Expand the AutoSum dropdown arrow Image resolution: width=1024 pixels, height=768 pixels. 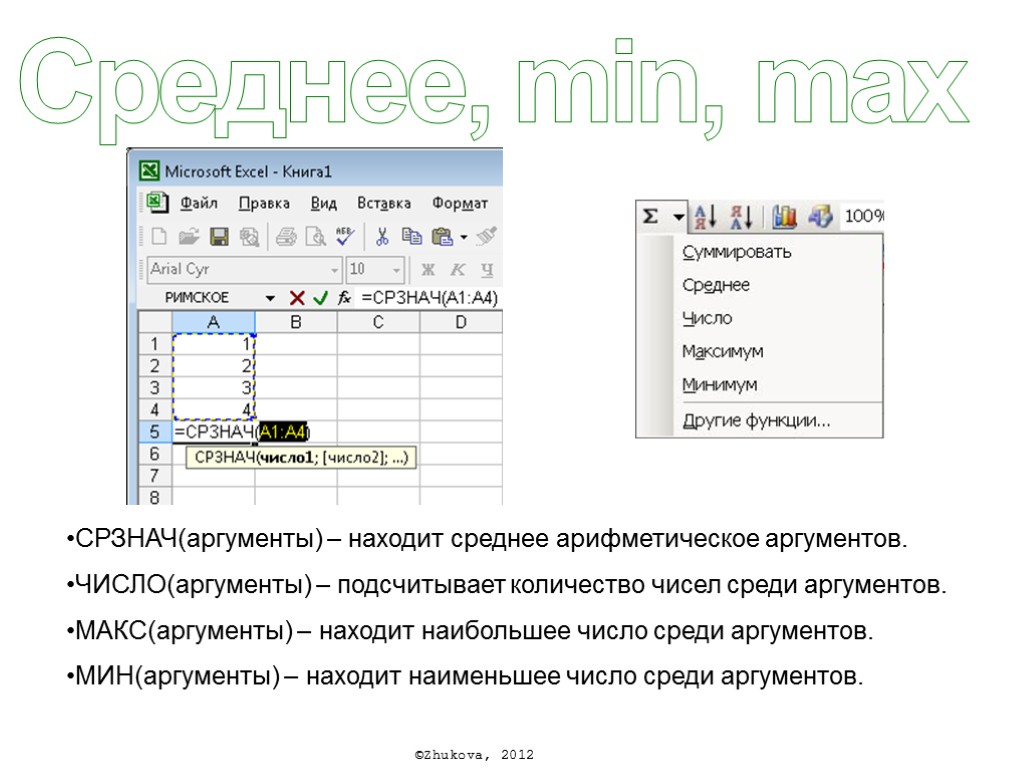678,216
